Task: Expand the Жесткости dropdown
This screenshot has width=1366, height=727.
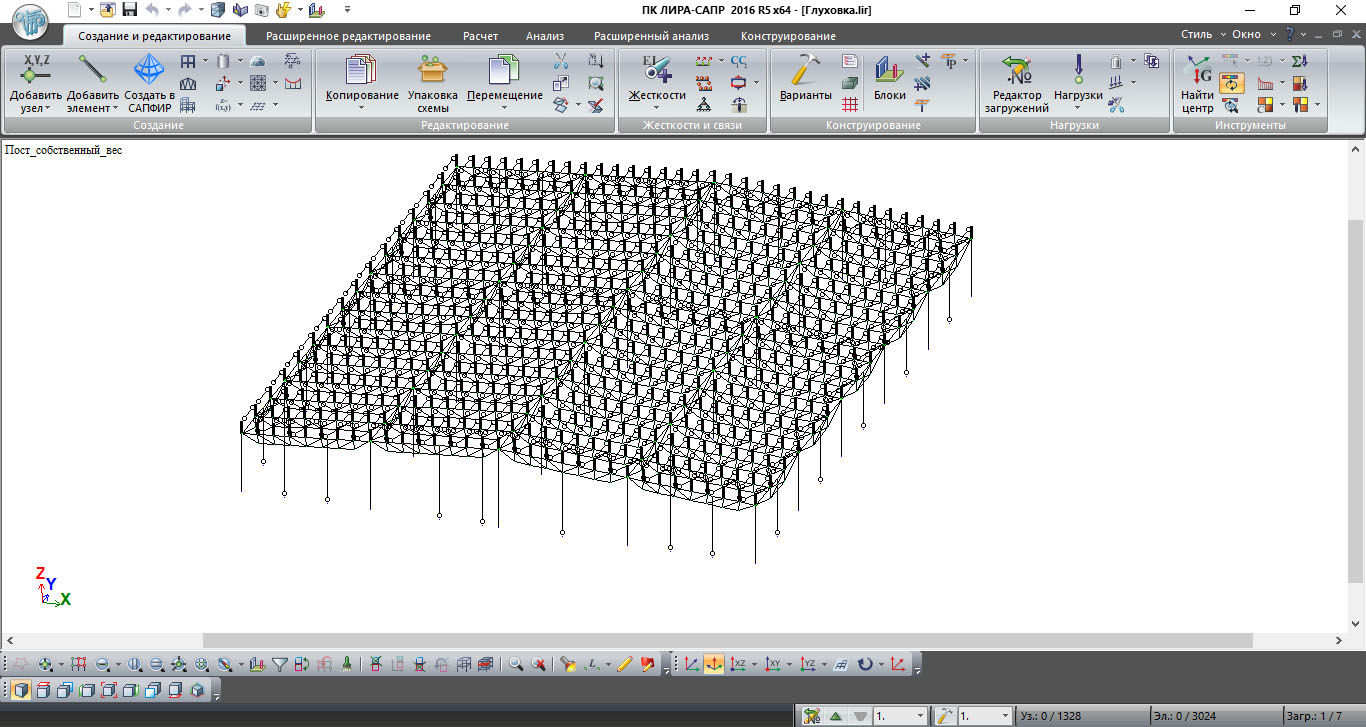Action: (x=656, y=107)
